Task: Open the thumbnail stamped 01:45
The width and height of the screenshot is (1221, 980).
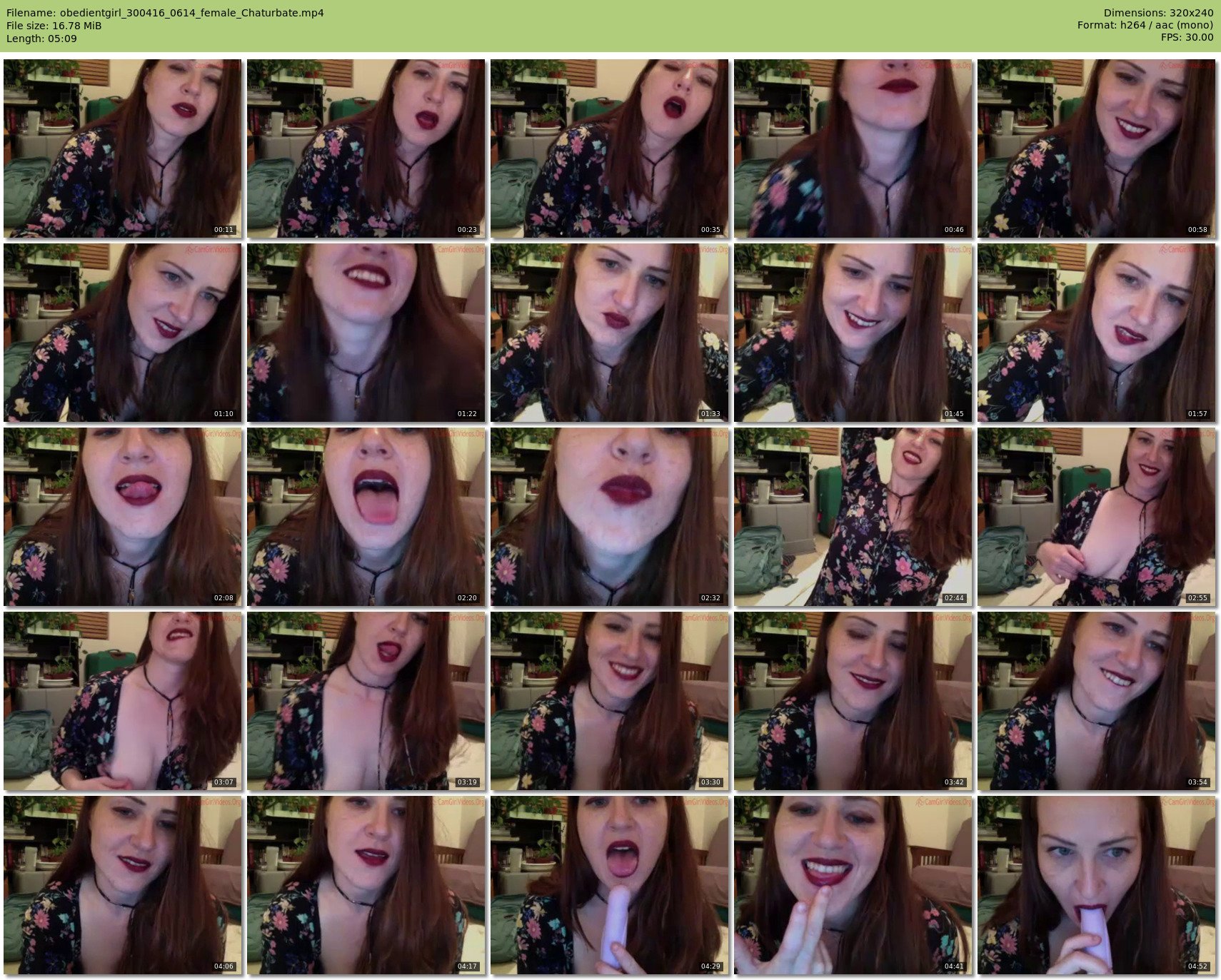Action: pos(853,333)
